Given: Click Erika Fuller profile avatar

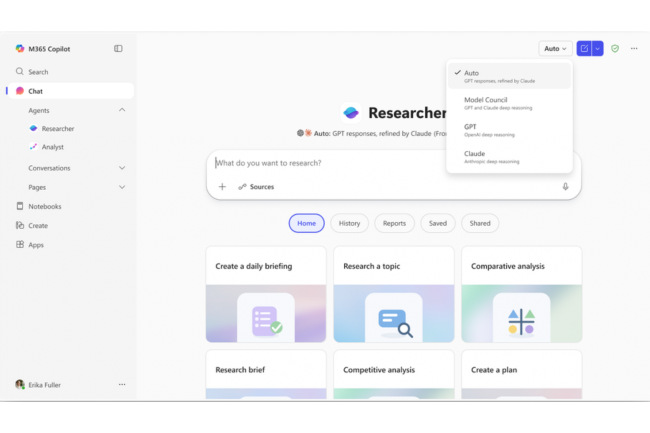Looking at the screenshot, I should [x=19, y=385].
